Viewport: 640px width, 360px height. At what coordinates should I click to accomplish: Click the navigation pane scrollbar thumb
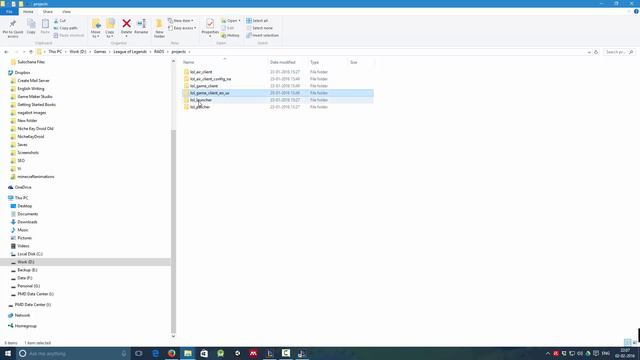tap(173, 231)
